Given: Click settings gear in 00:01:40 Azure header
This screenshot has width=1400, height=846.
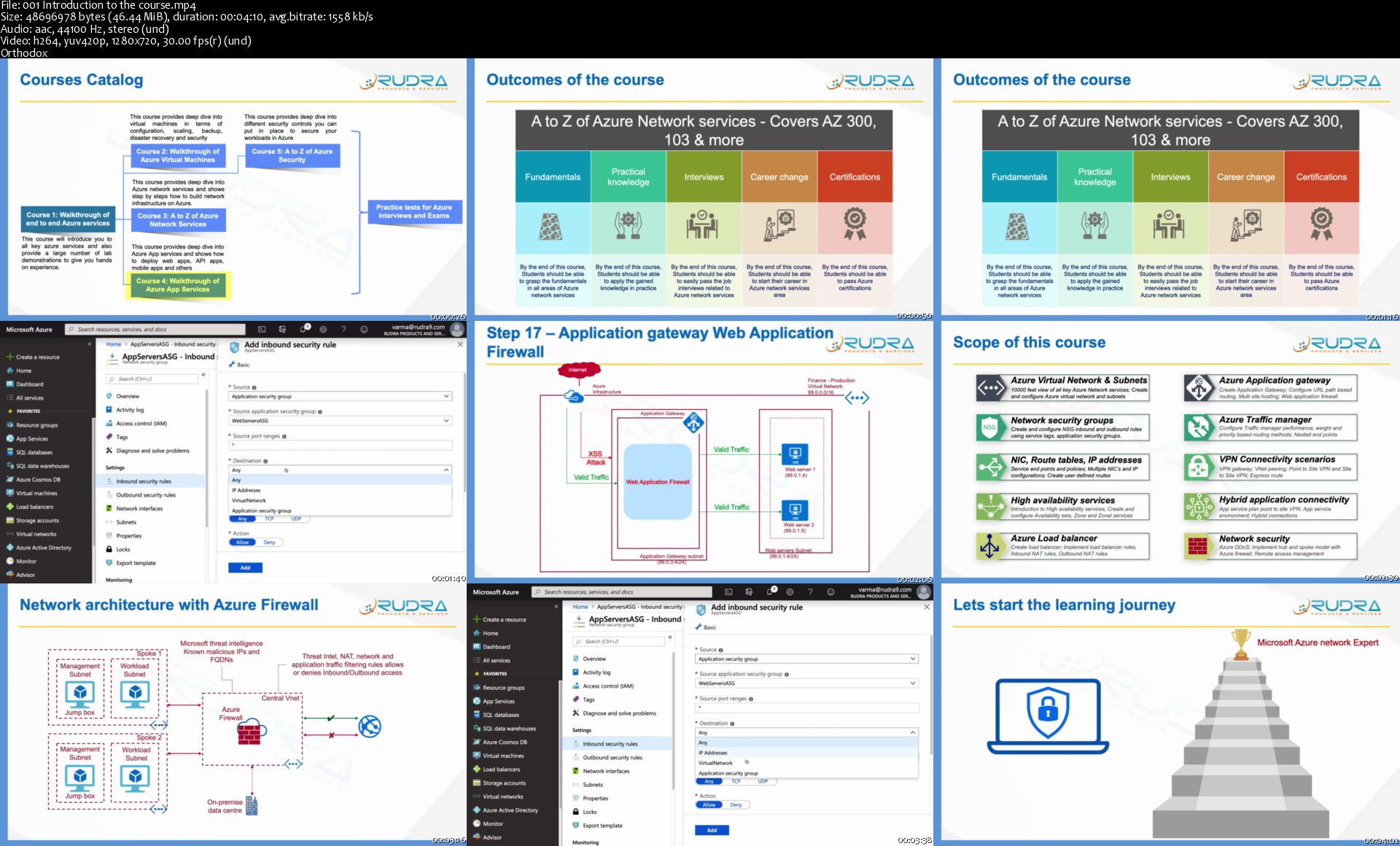Looking at the screenshot, I should pos(323,330).
